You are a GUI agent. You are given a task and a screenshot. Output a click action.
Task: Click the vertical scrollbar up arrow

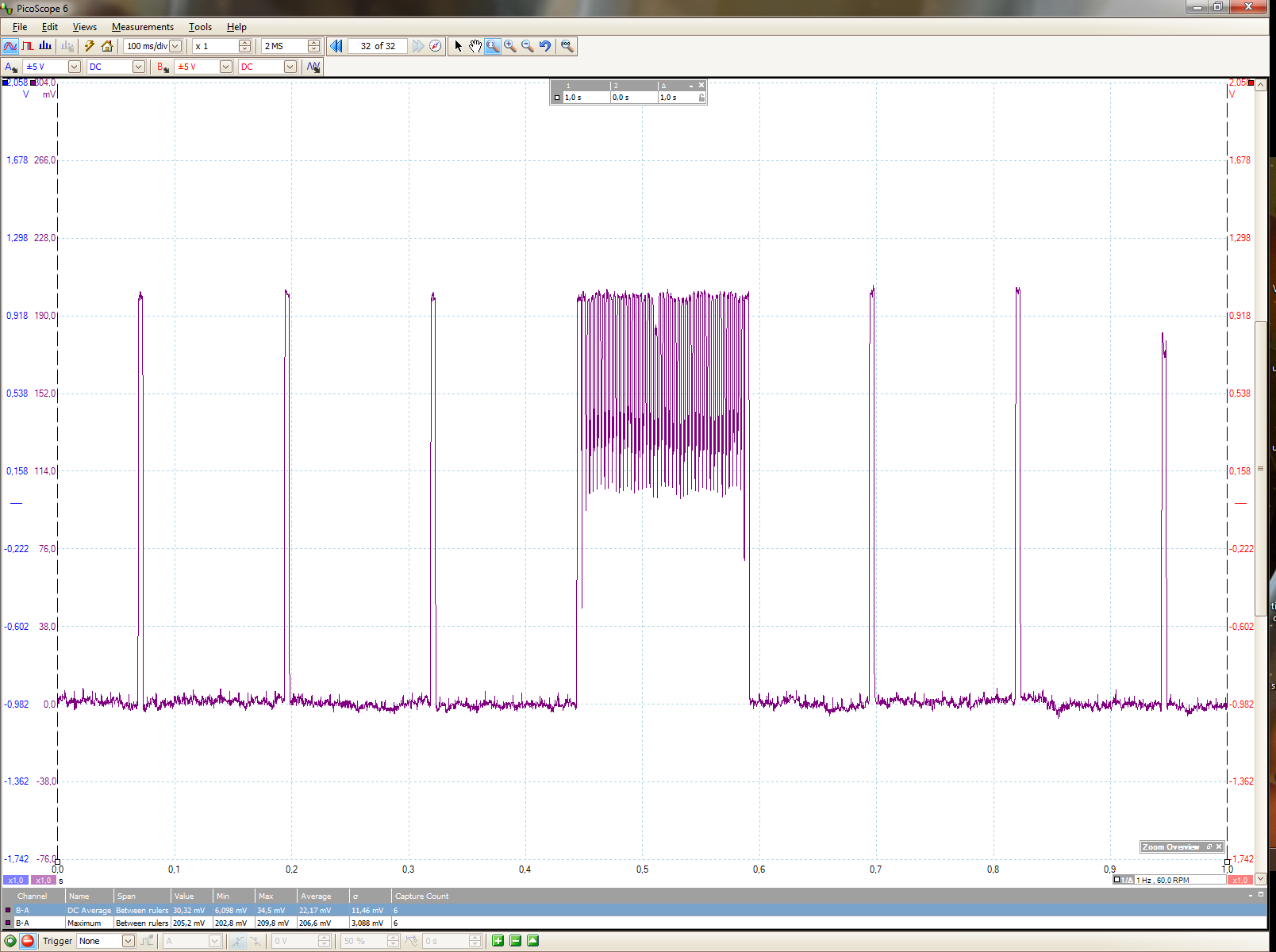pos(1260,84)
